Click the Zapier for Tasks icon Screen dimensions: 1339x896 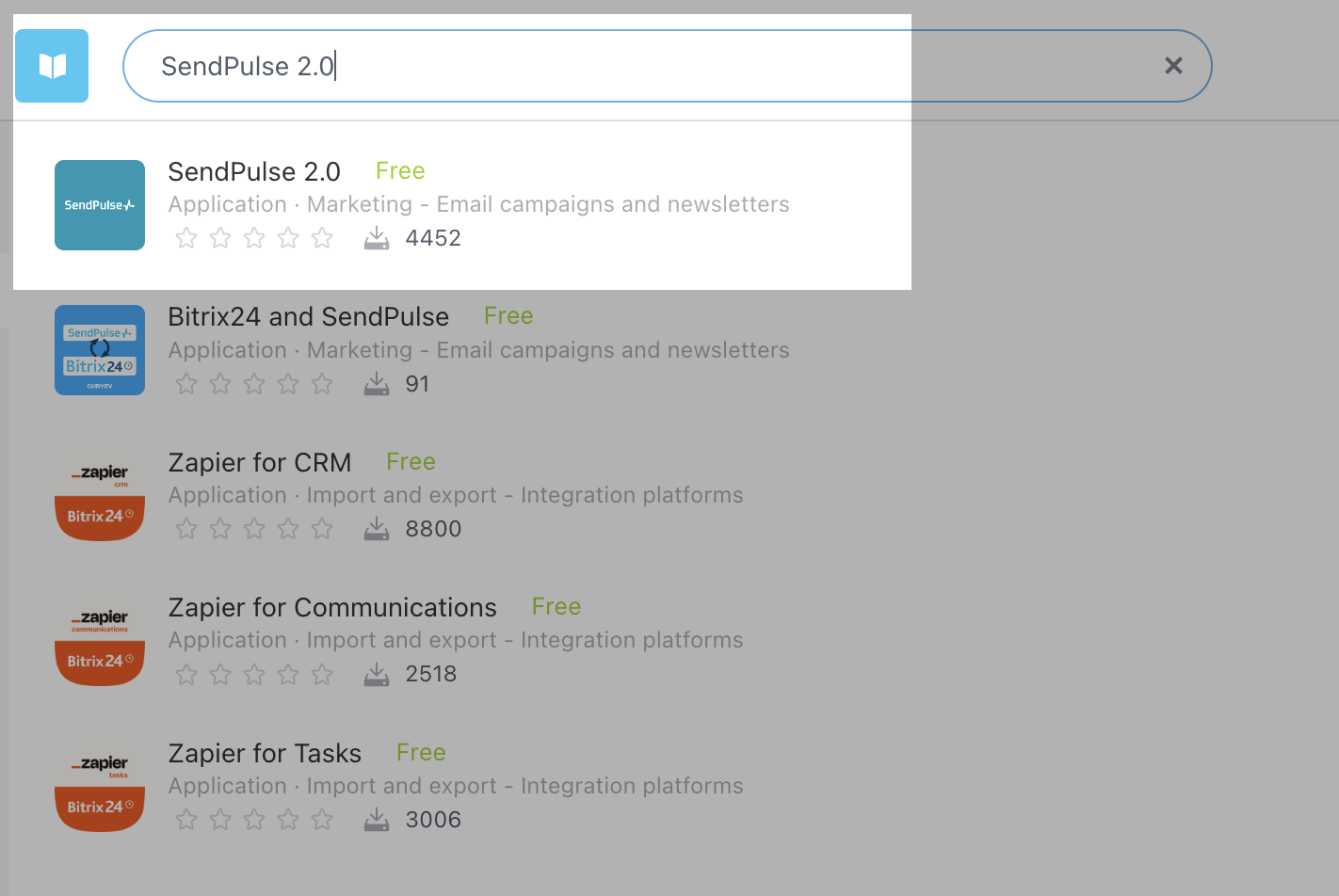(100, 787)
